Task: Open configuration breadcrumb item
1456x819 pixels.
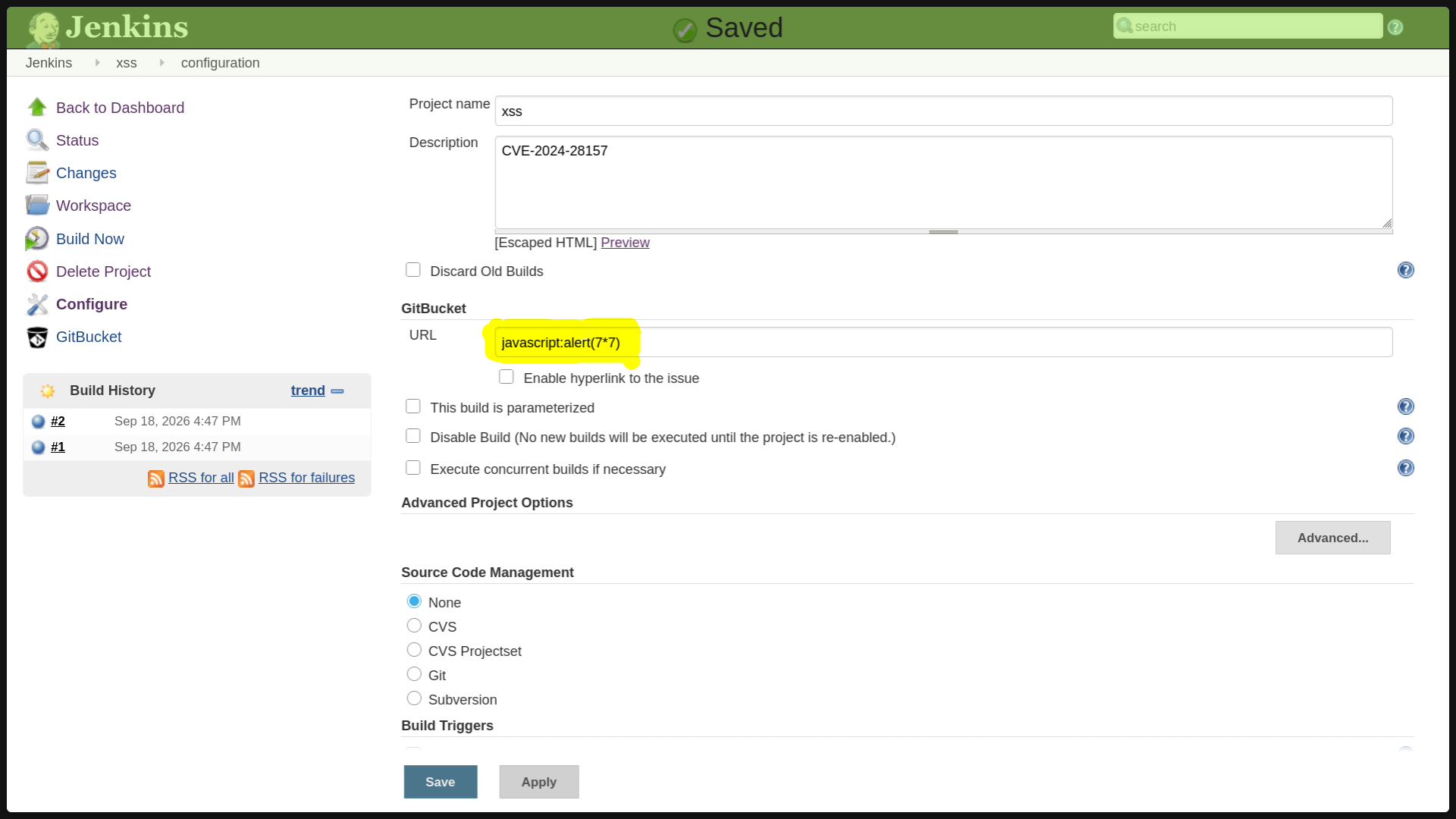Action: pyautogui.click(x=220, y=63)
